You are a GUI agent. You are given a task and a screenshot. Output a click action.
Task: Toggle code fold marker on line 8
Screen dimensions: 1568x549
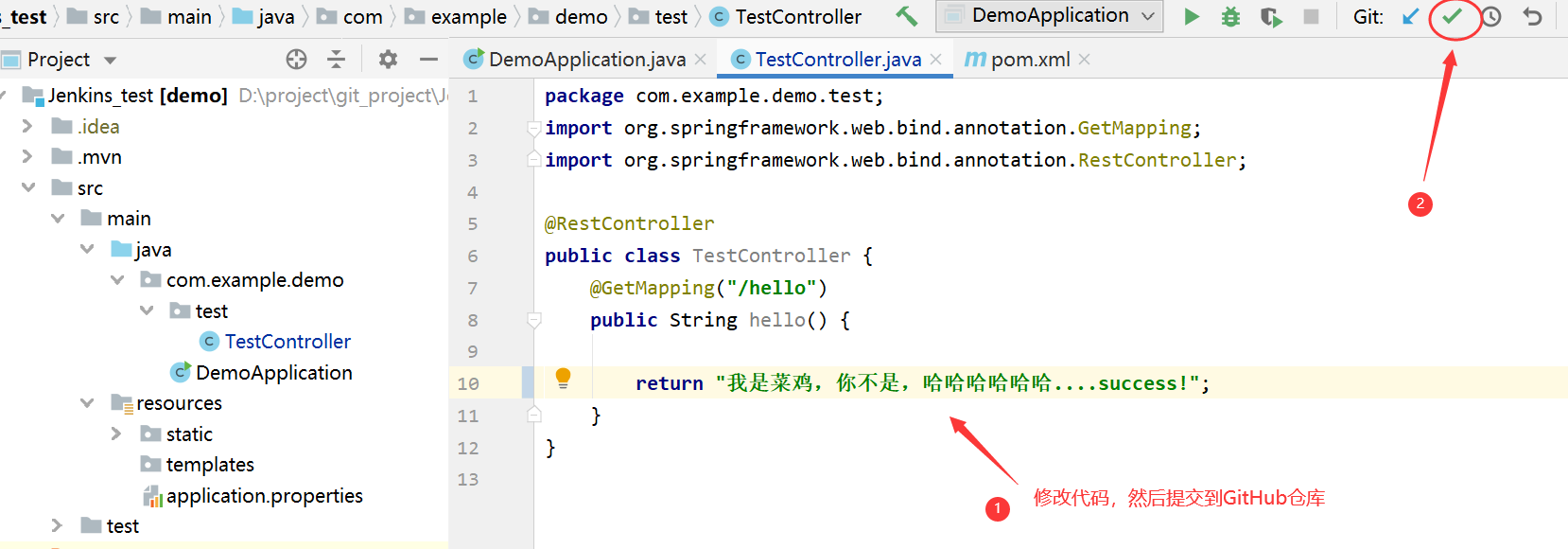pyautogui.click(x=533, y=321)
